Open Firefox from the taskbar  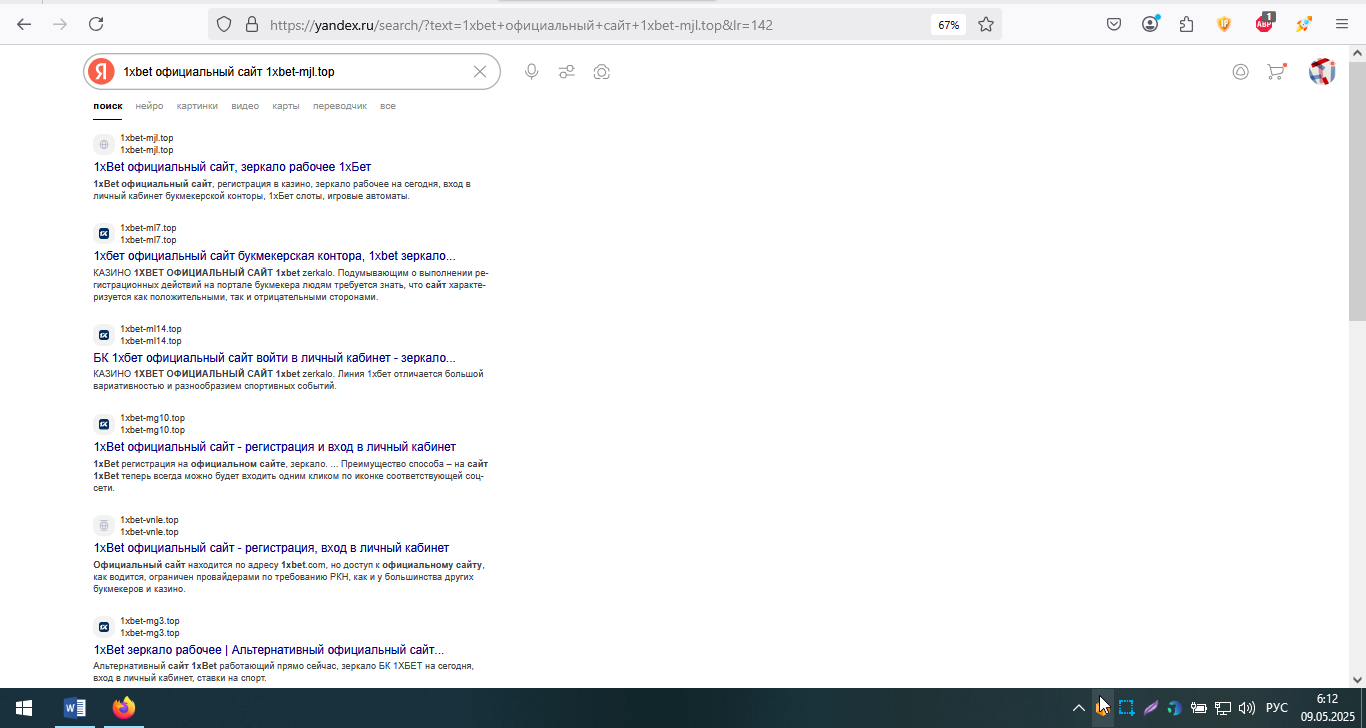click(x=123, y=708)
